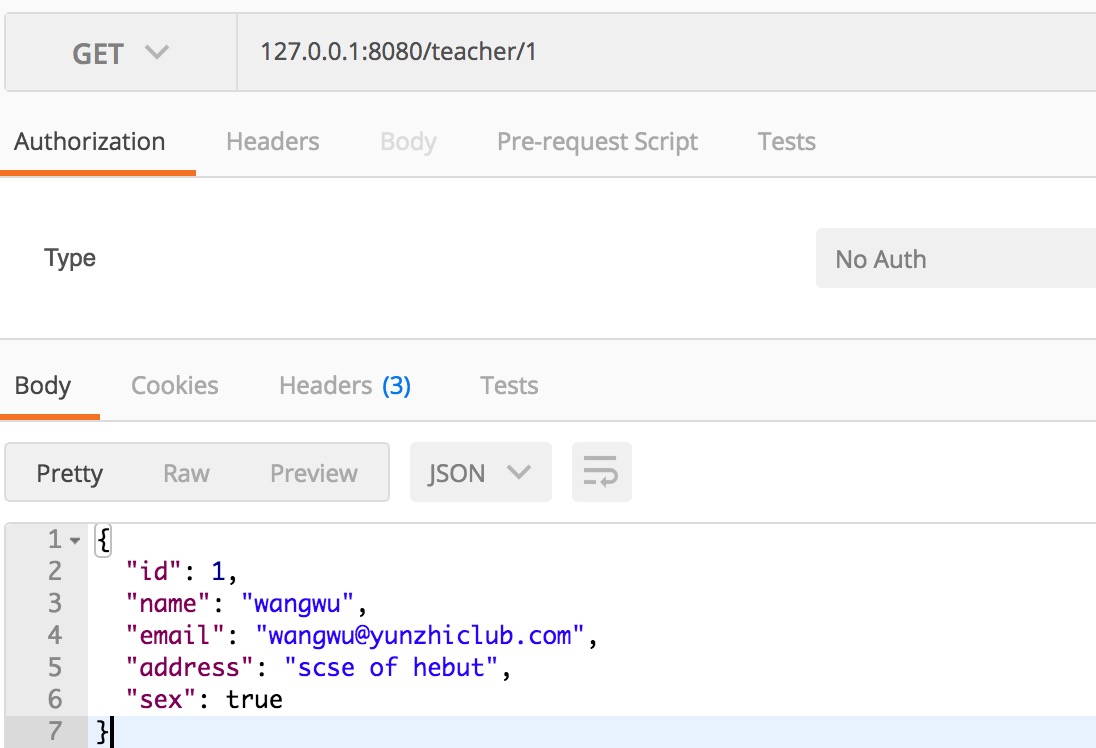The height and width of the screenshot is (748, 1096).
Task: Open the response Tests tab
Action: point(509,386)
